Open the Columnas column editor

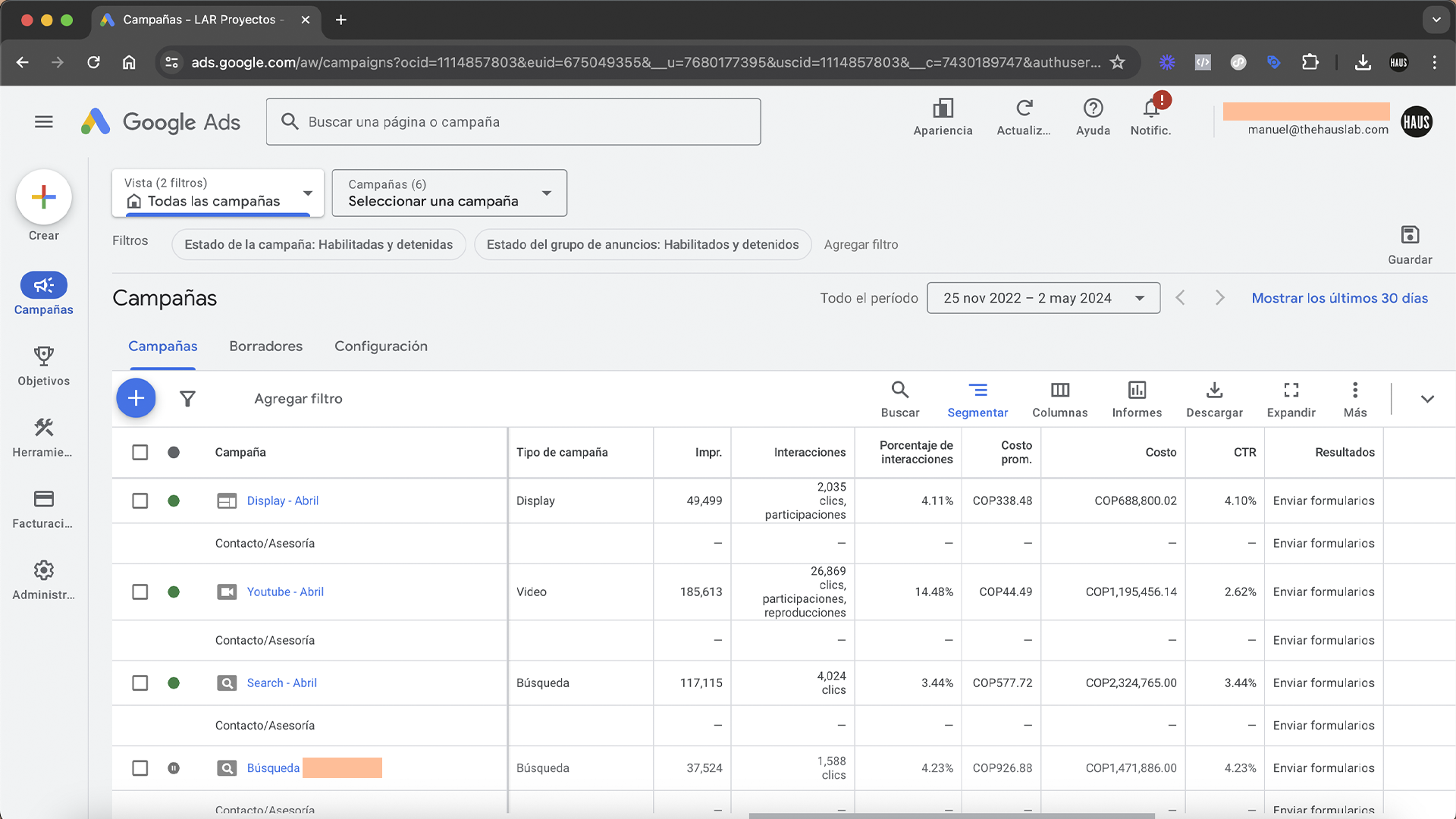click(x=1059, y=391)
